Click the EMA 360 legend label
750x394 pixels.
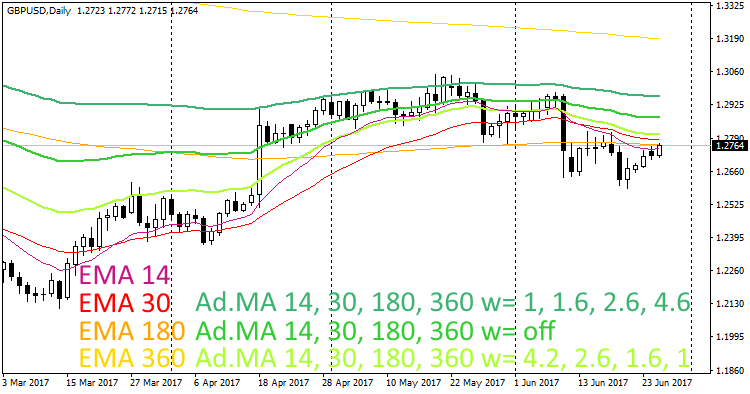pyautogui.click(x=132, y=358)
